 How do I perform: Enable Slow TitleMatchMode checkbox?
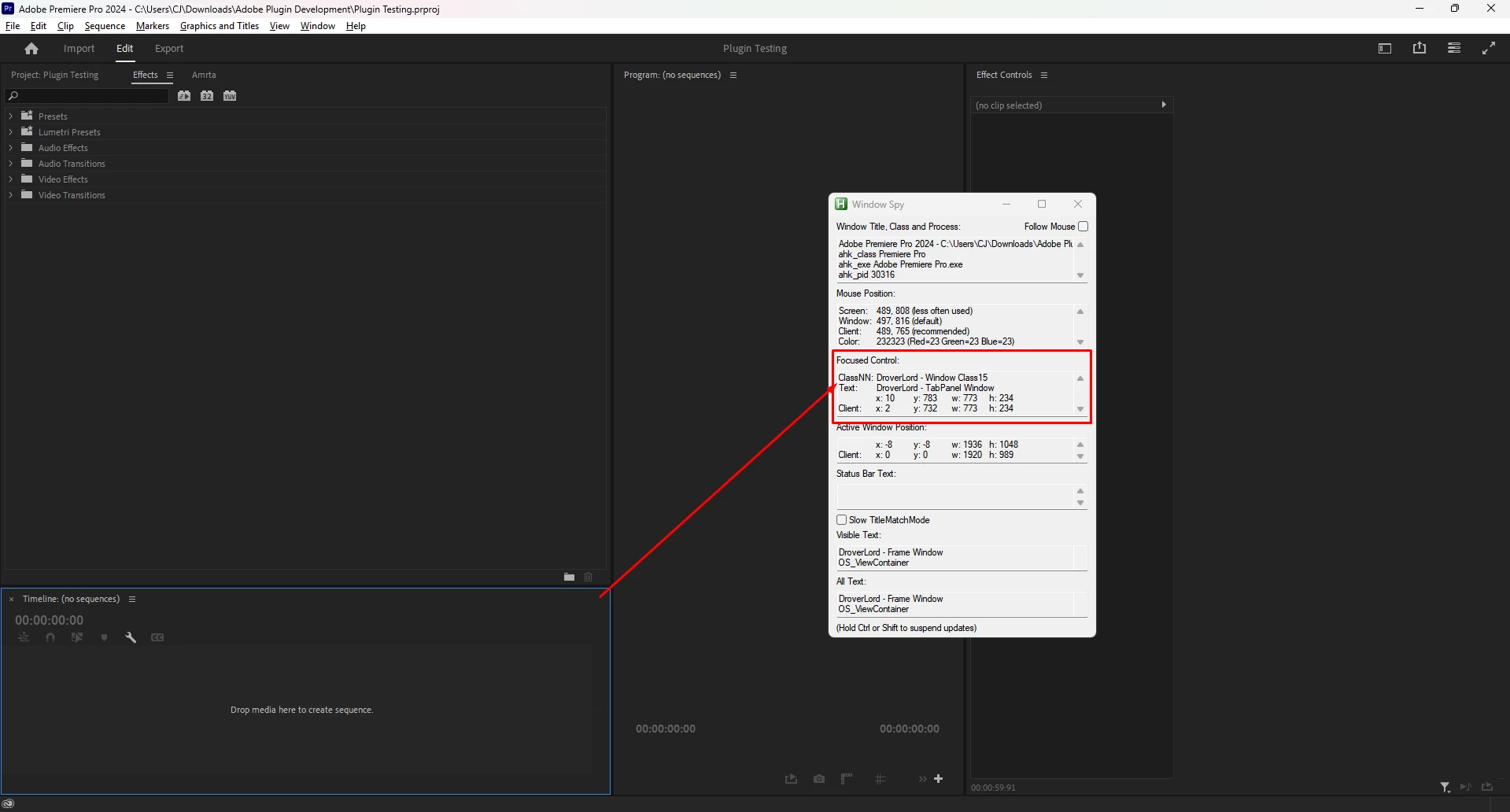click(x=842, y=520)
